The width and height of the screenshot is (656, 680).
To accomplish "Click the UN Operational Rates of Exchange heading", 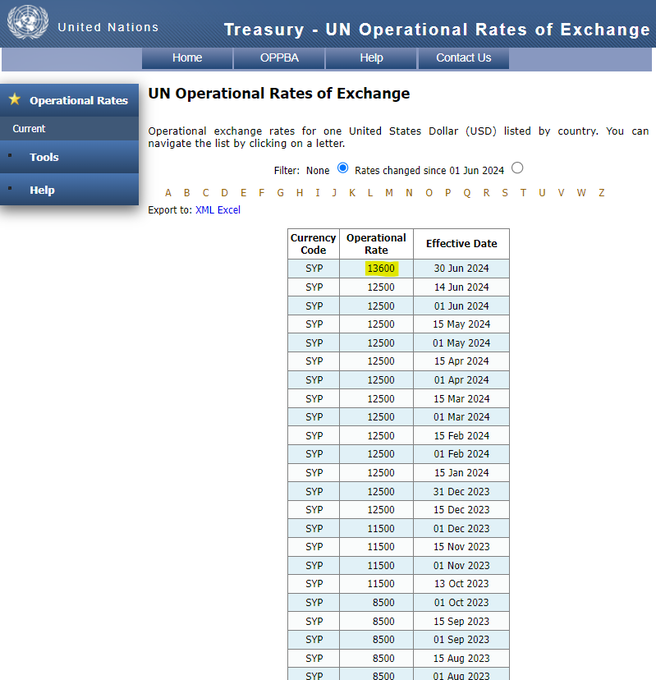I will (x=279, y=93).
